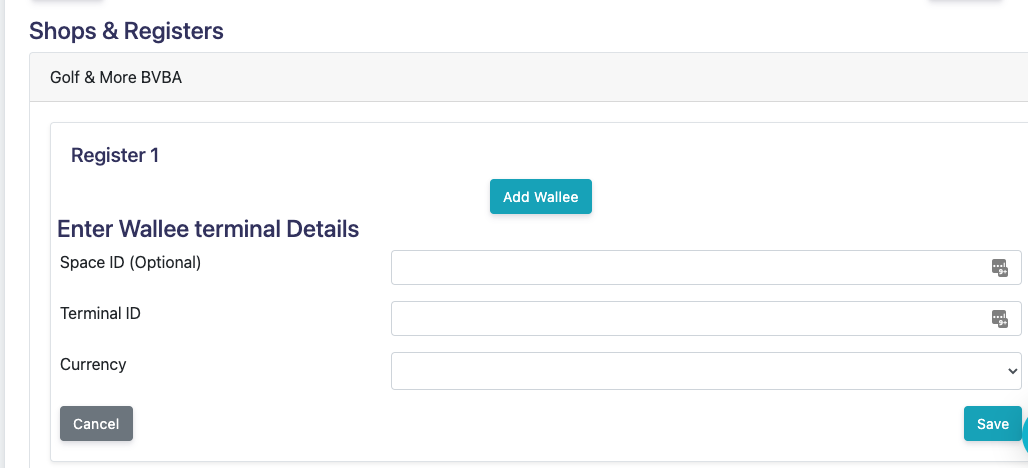Click the Currency dropdown chevron arrow
1028x468 pixels.
tap(1012, 371)
